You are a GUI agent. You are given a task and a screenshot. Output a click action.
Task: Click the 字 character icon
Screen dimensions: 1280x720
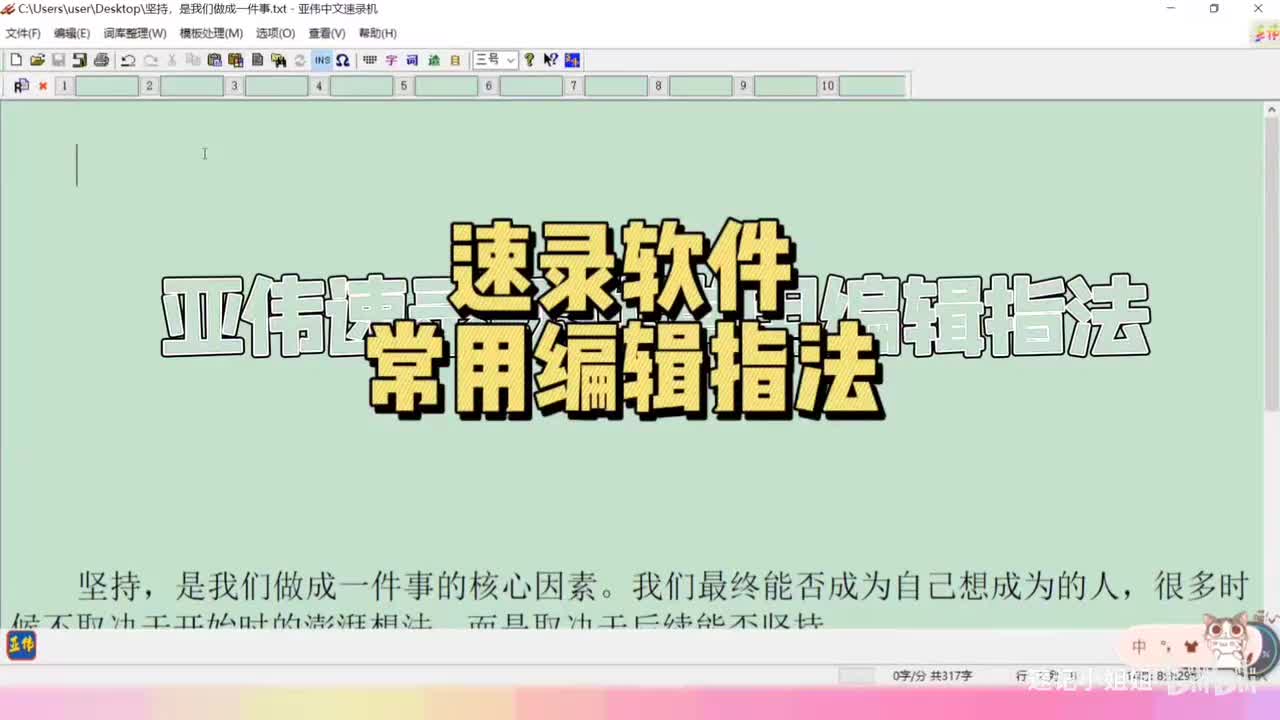[391, 60]
